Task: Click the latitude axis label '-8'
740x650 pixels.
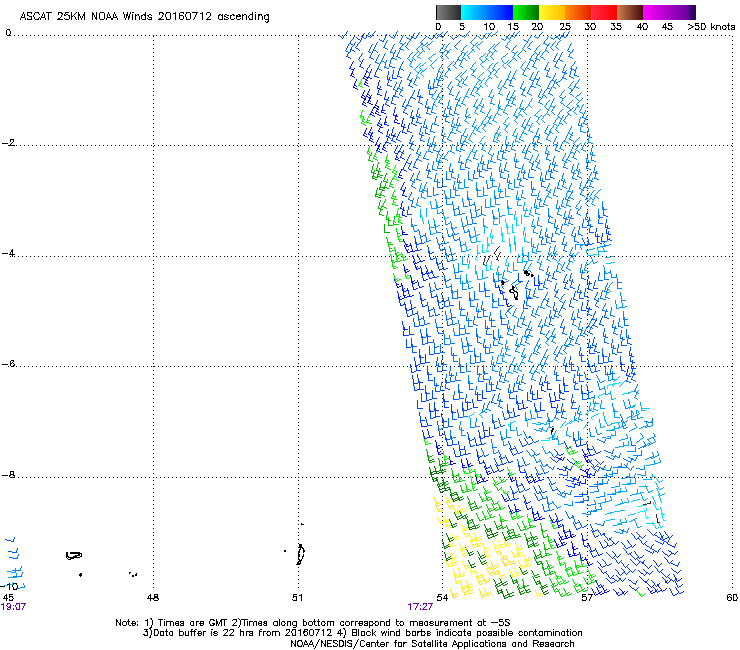Action: tap(9, 475)
